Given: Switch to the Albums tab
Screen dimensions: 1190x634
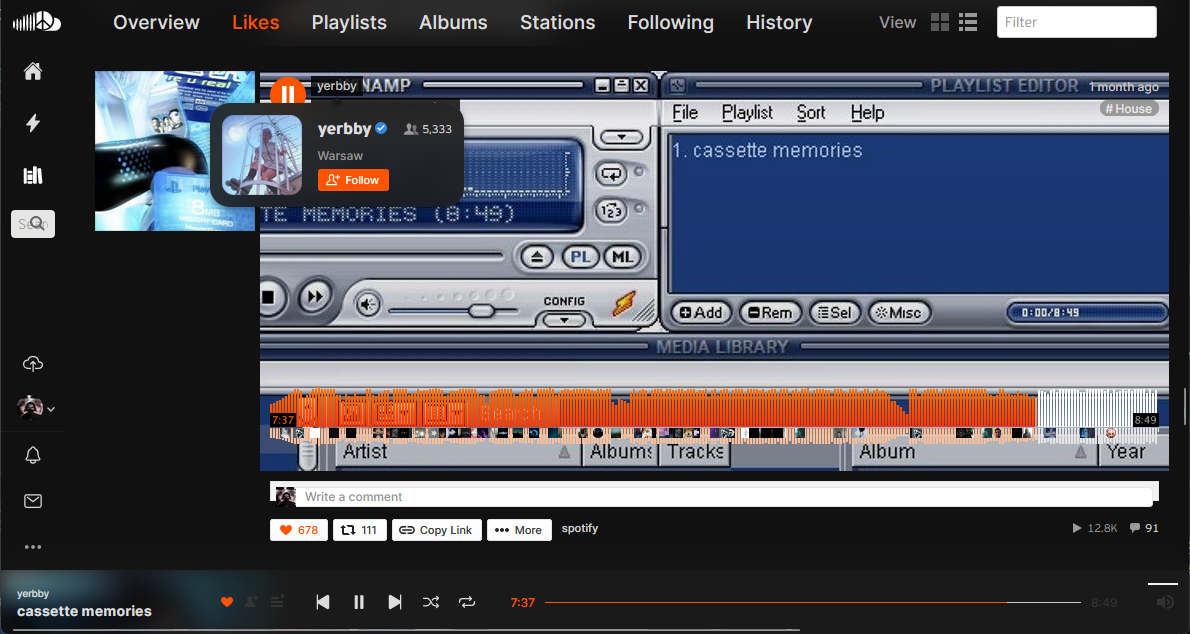Looking at the screenshot, I should click(453, 23).
